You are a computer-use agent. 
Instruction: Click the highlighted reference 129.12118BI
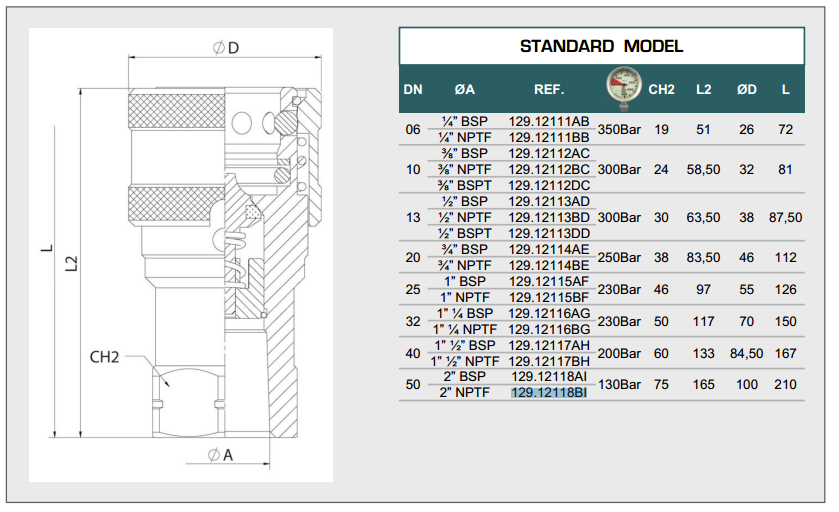[x=549, y=393]
